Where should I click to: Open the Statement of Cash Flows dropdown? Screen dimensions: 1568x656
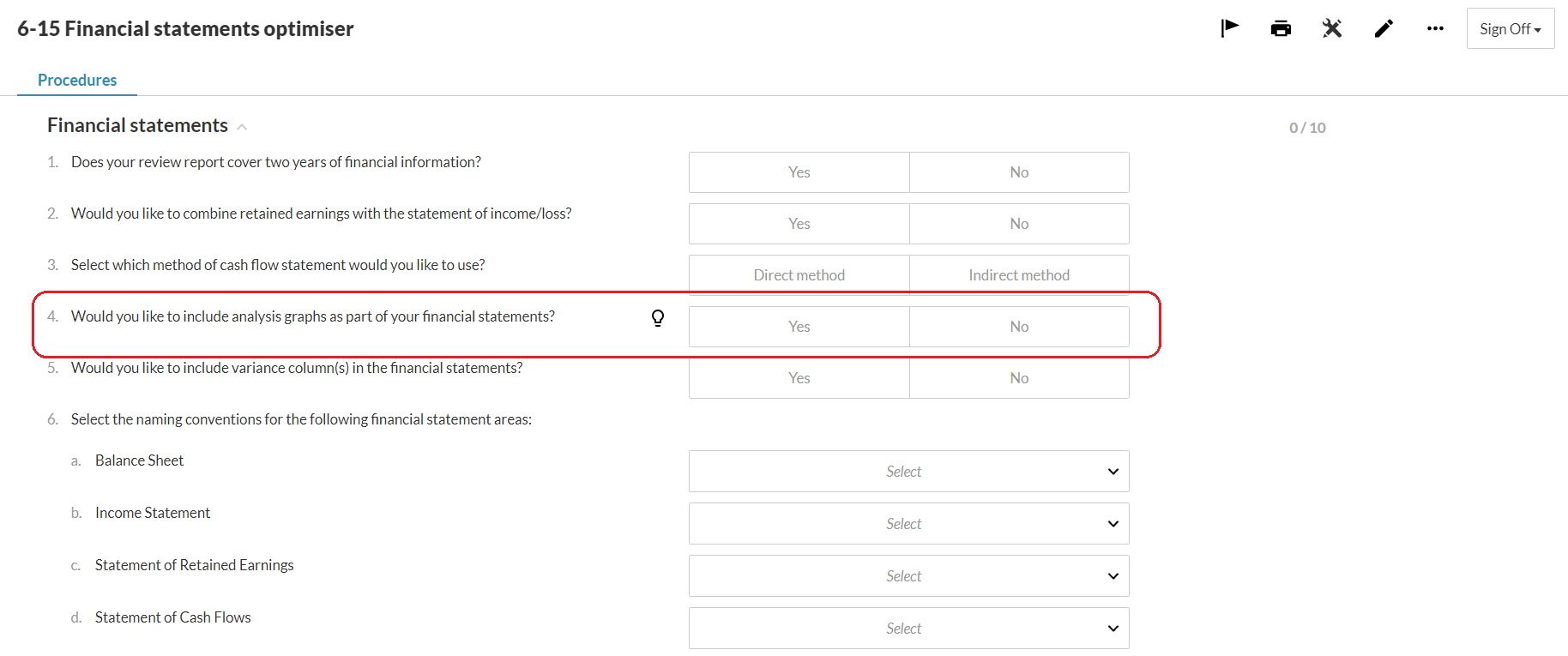pos(908,629)
